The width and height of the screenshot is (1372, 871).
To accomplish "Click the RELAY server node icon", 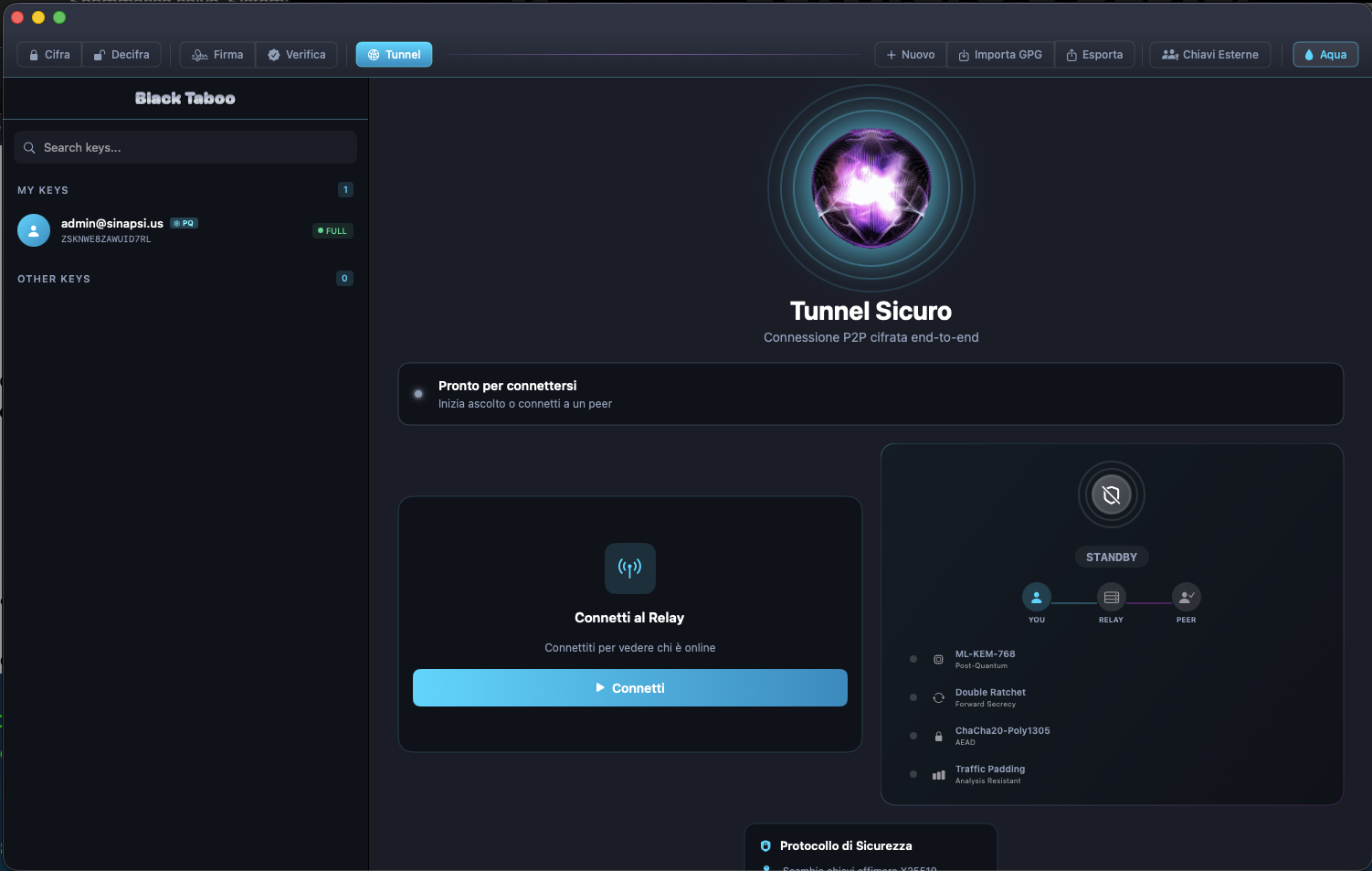I will pyautogui.click(x=1111, y=598).
